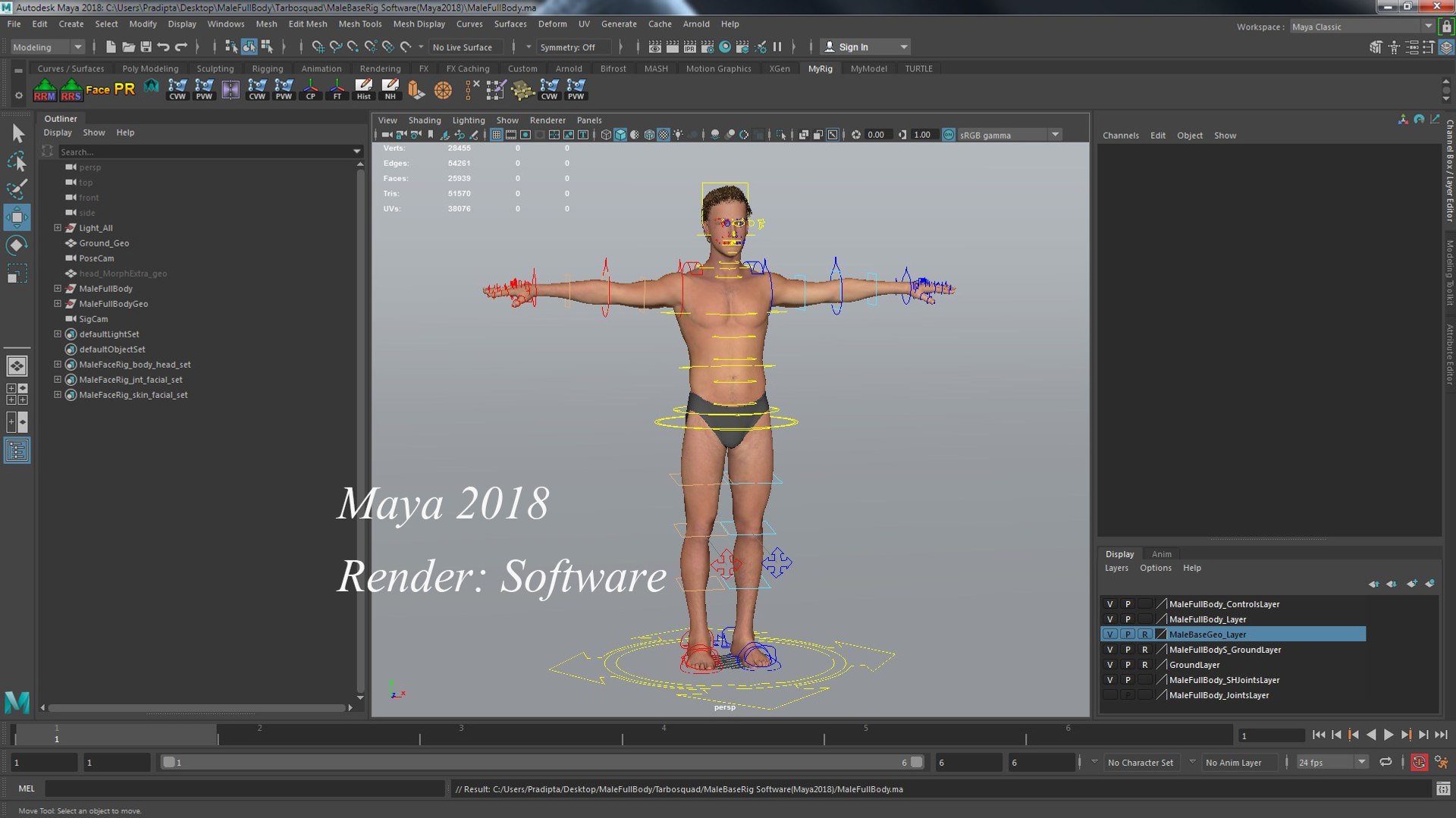This screenshot has height=818, width=1456.
Task: Switch to the Animation shelf tab
Action: click(321, 68)
